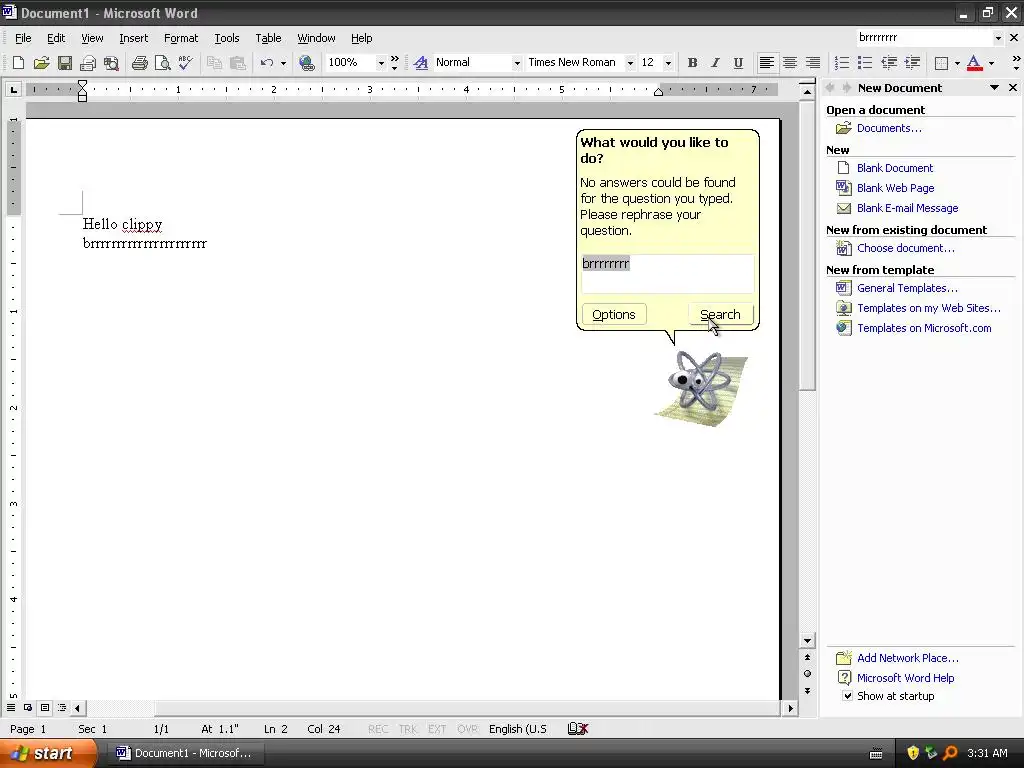This screenshot has height=768, width=1024.
Task: Open Styles and Formatting pane icon
Action: [x=421, y=63]
